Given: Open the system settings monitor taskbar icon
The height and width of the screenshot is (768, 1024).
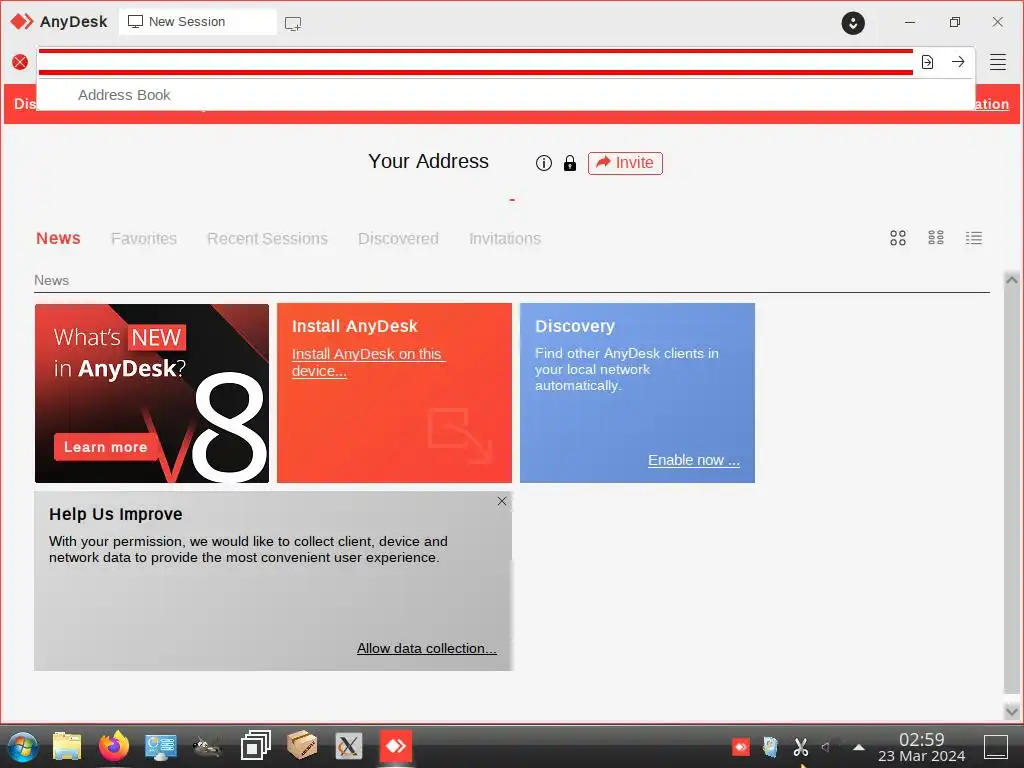Looking at the screenshot, I should tap(161, 746).
